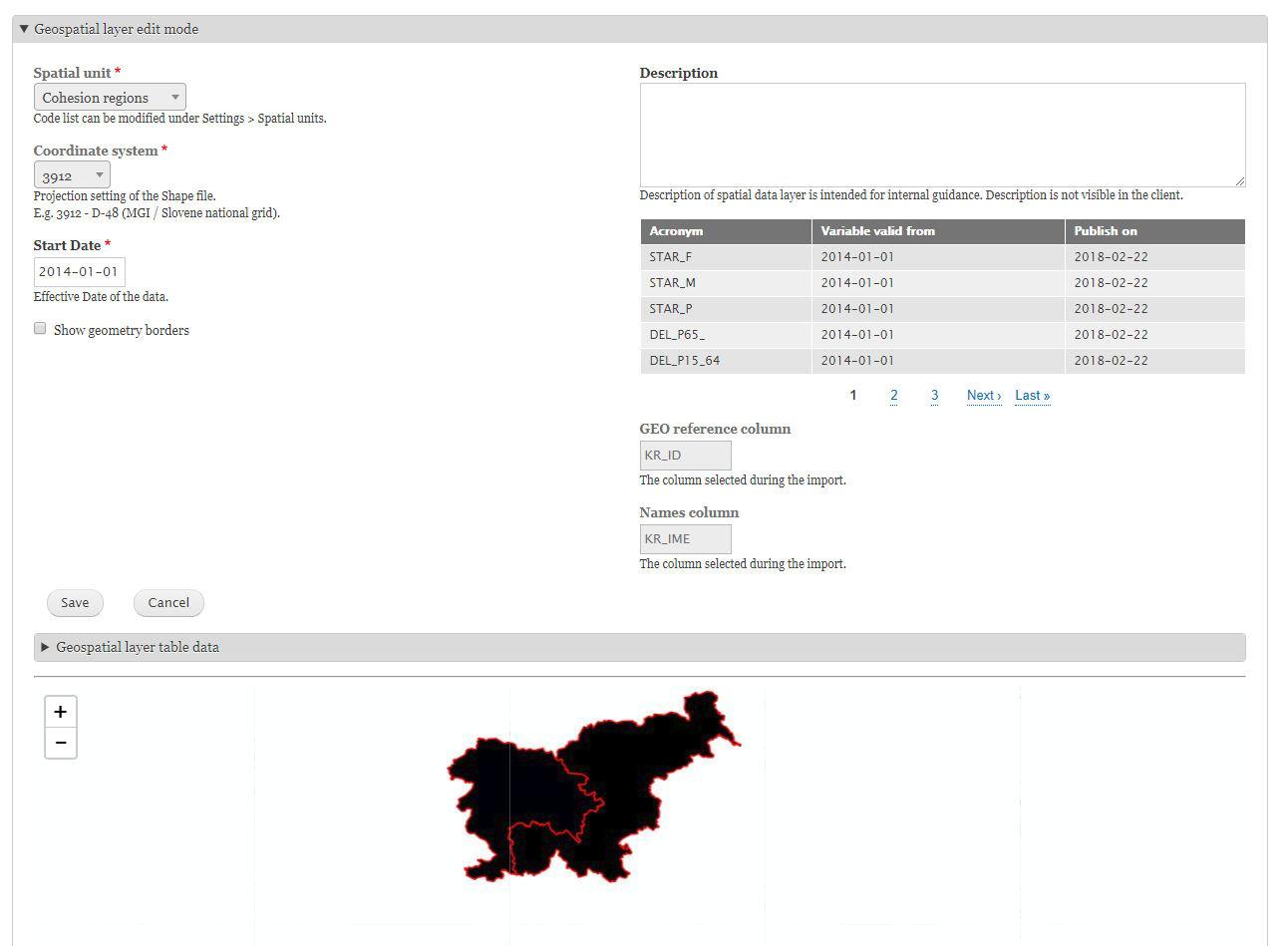Image resolution: width=1288 pixels, height=946 pixels.
Task: Select the DEL_P15_64 row acronym
Action: 684,361
